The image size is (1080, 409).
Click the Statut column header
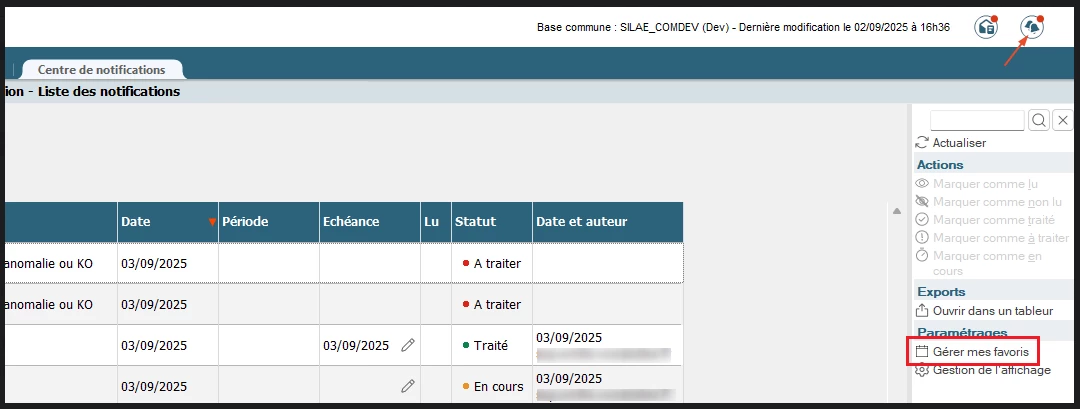point(492,222)
